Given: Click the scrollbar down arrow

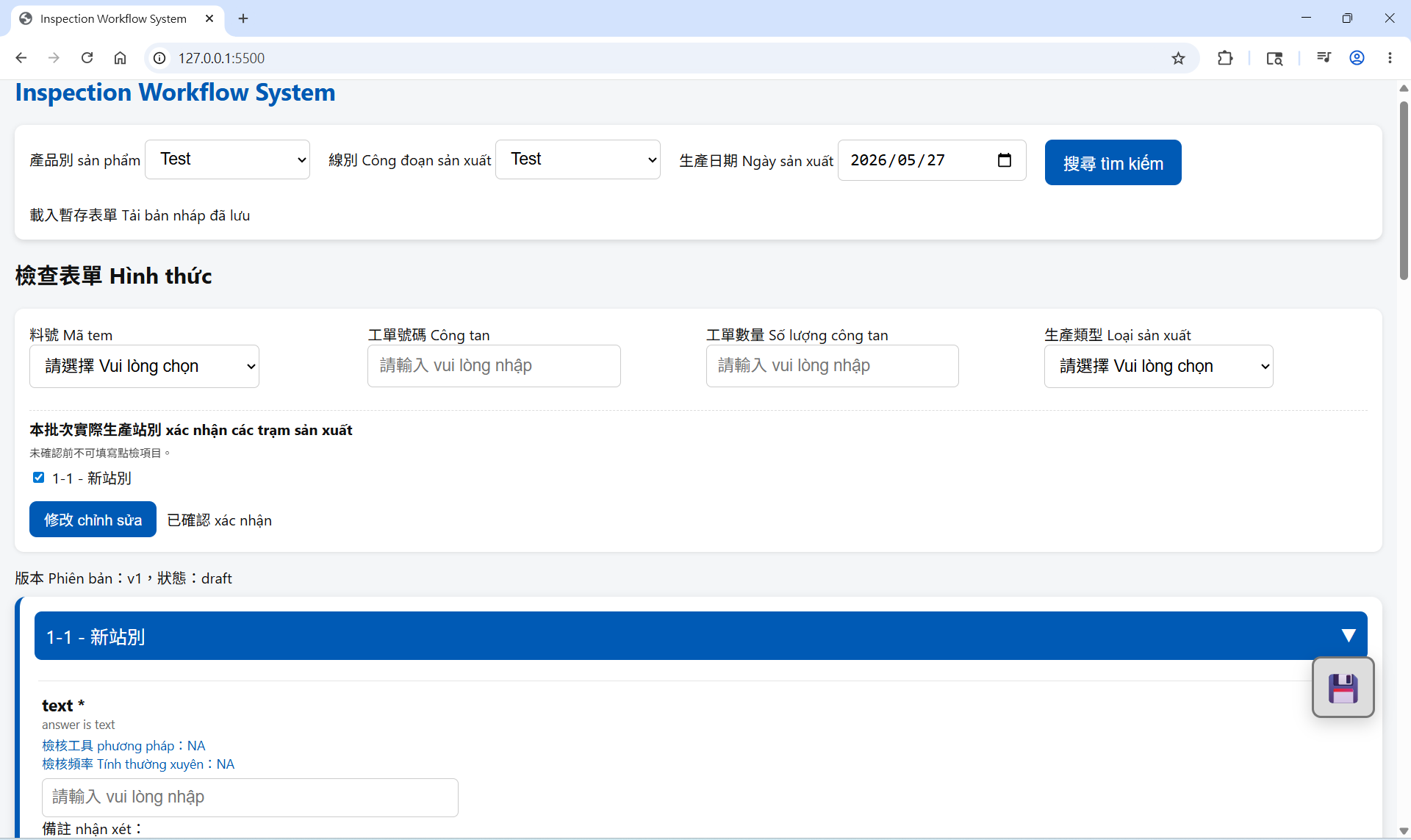Looking at the screenshot, I should click(x=1404, y=830).
